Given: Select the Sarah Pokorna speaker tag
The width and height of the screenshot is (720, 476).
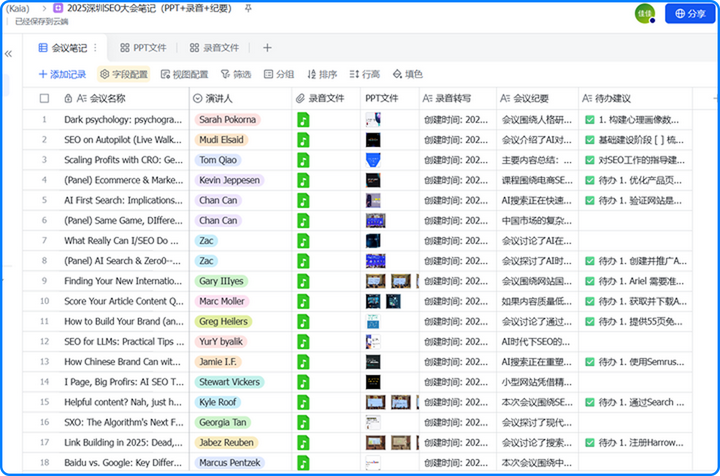Looking at the screenshot, I should (x=227, y=120).
